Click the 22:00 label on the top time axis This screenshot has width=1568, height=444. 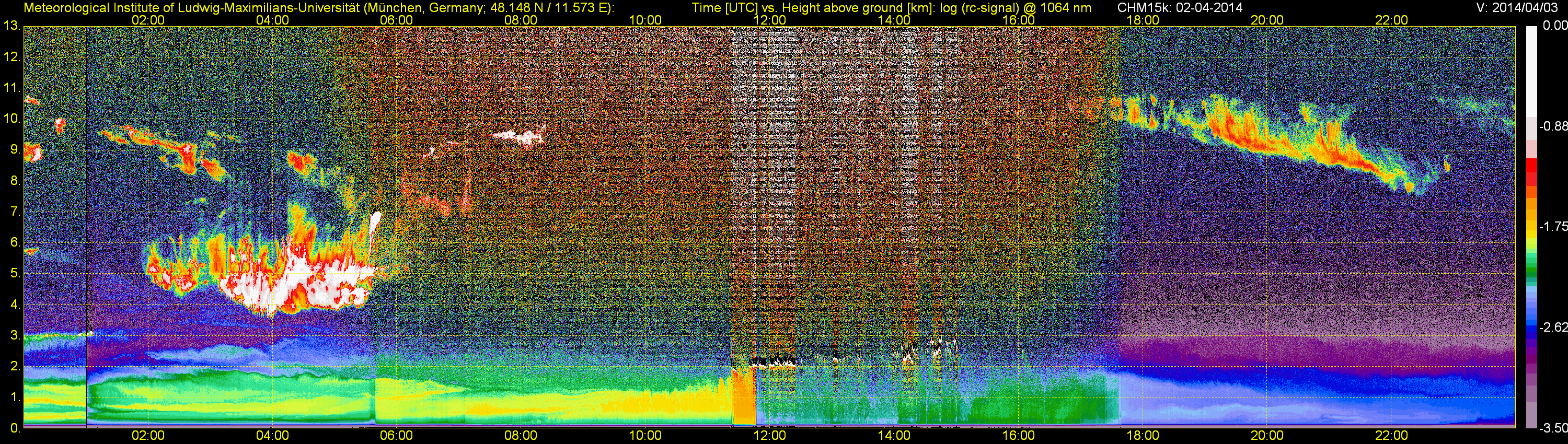pyautogui.click(x=1391, y=20)
